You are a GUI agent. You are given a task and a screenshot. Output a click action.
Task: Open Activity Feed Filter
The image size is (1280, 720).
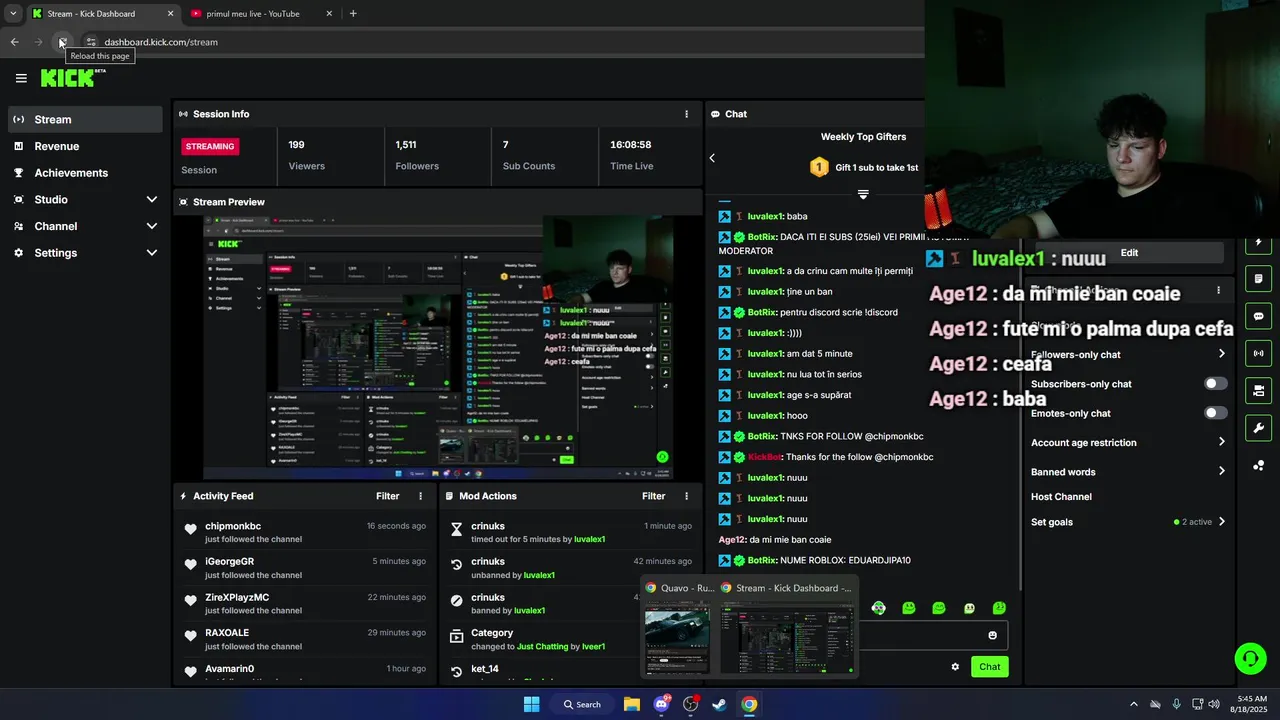coord(388,496)
